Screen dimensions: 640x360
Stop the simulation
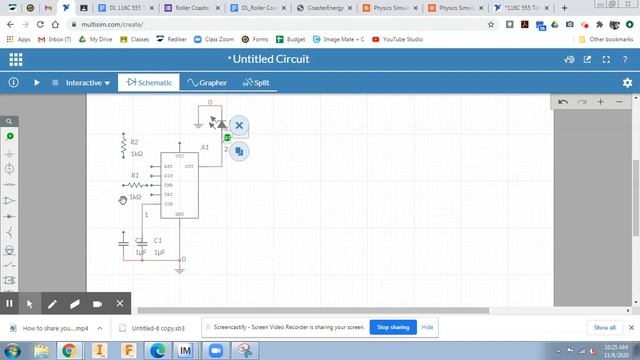55,82
